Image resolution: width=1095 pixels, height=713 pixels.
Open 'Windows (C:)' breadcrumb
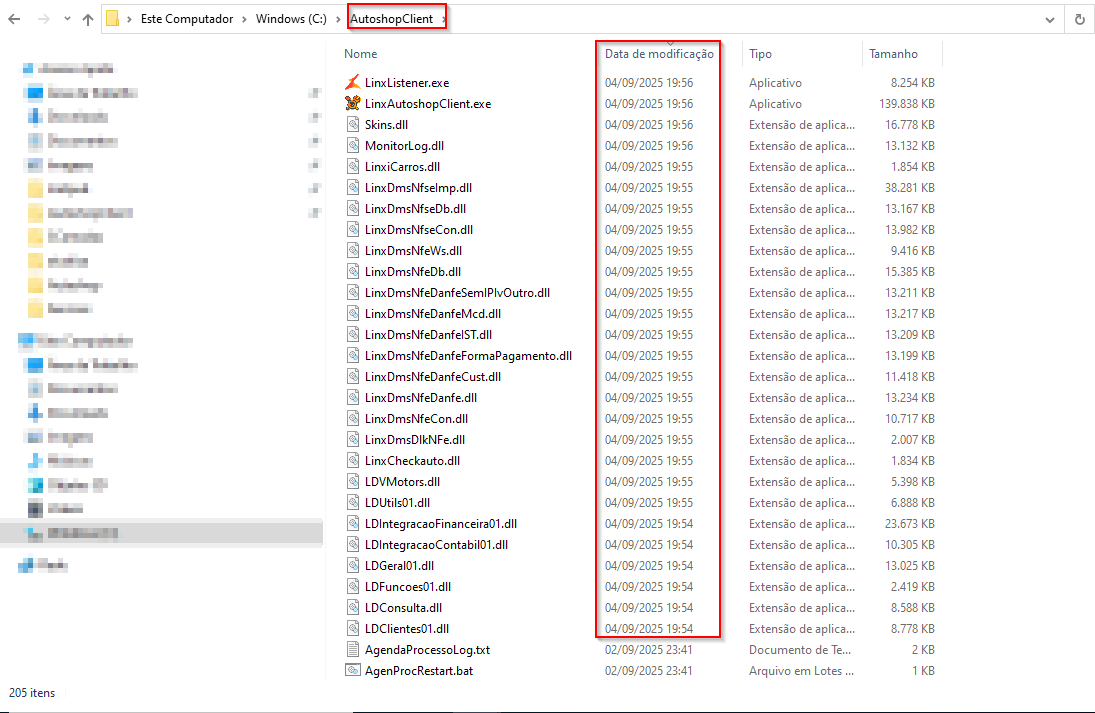[x=291, y=19]
